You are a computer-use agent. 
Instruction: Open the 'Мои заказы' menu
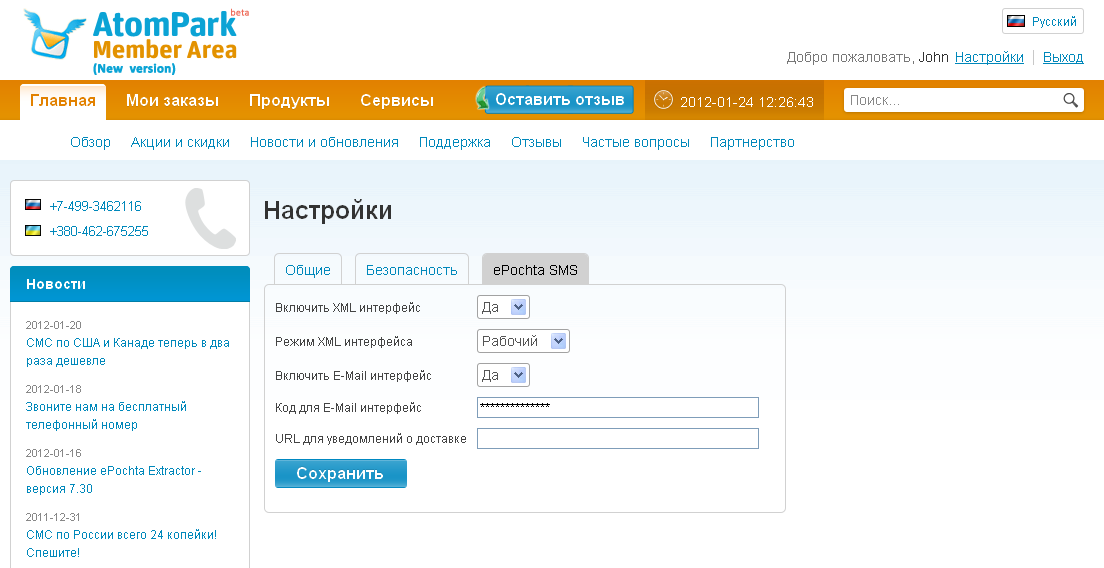(x=172, y=100)
